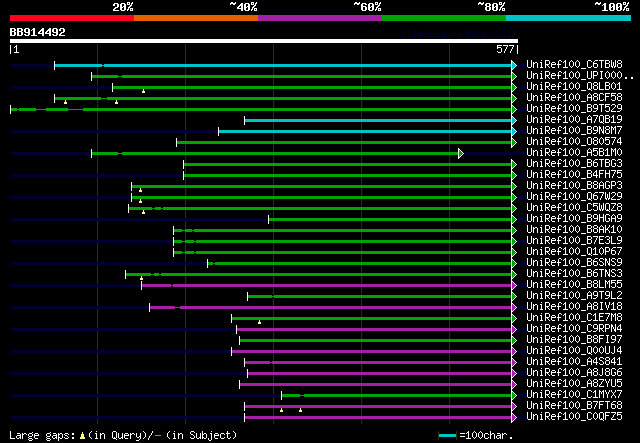The width and height of the screenshot is (640, 443).
Task: Select the UniRef100_A8J8G6 label
Action: [574, 372]
